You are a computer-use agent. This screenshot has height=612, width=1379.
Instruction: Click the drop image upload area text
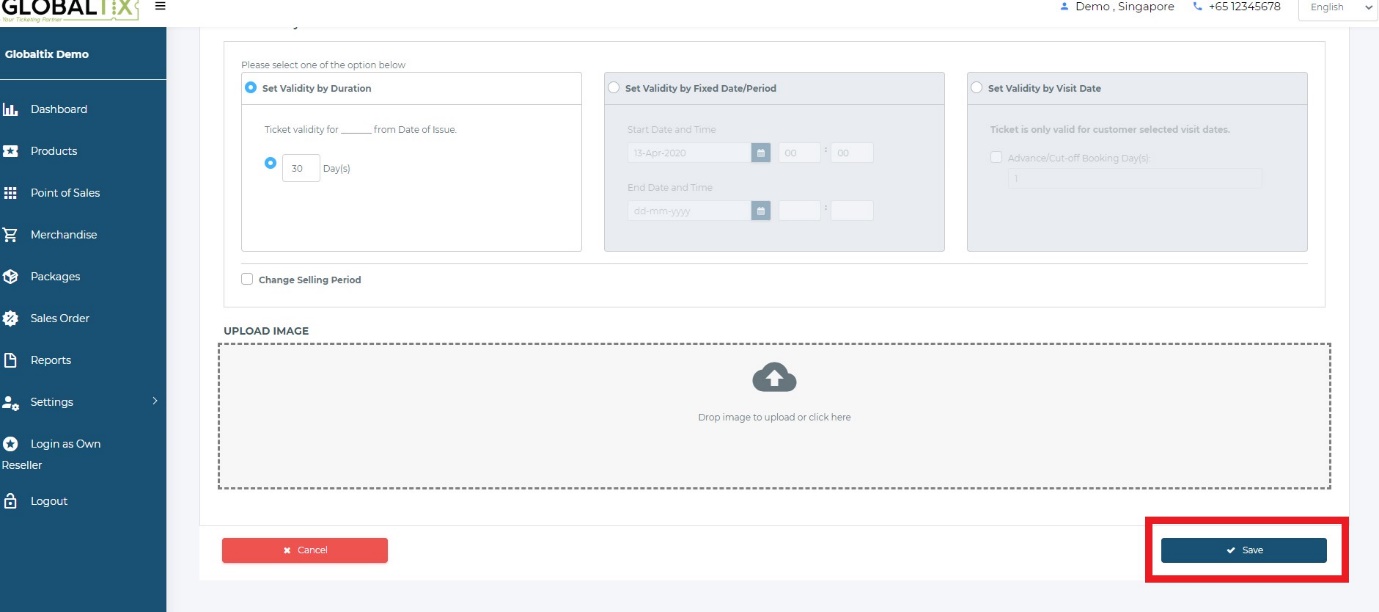pyautogui.click(x=774, y=417)
